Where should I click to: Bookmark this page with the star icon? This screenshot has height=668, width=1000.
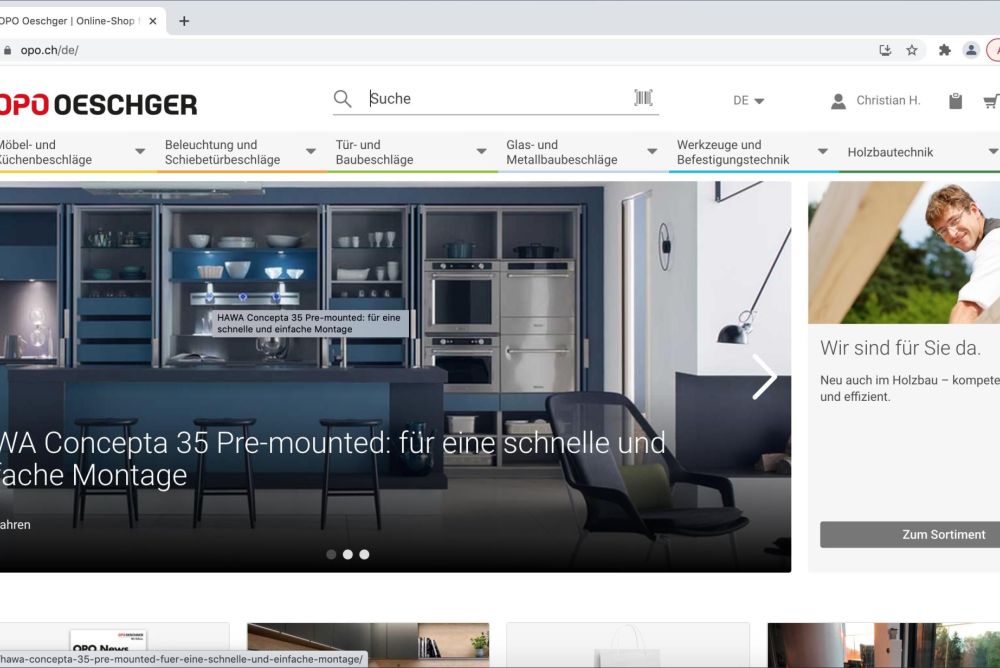912,50
